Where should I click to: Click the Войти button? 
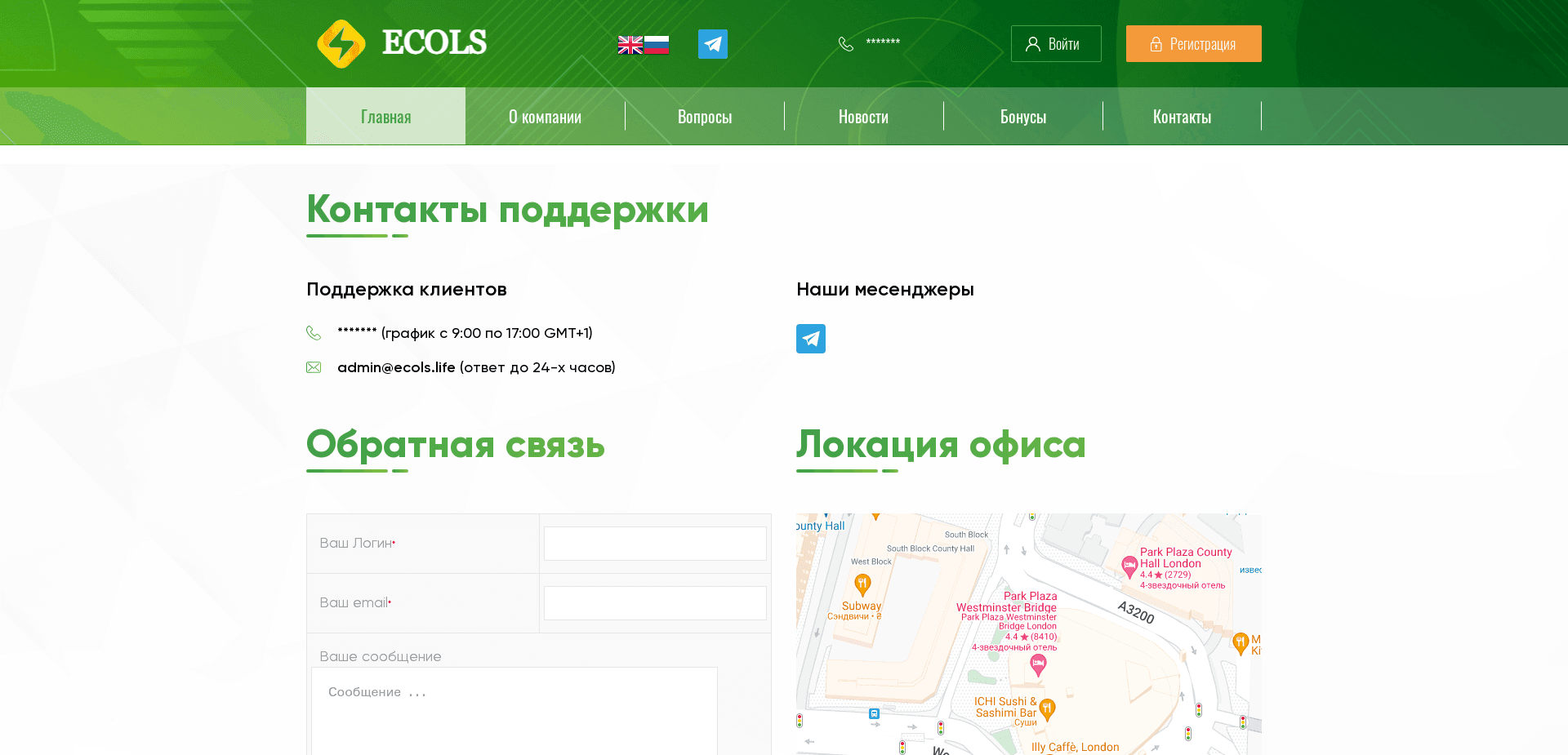(x=1056, y=43)
